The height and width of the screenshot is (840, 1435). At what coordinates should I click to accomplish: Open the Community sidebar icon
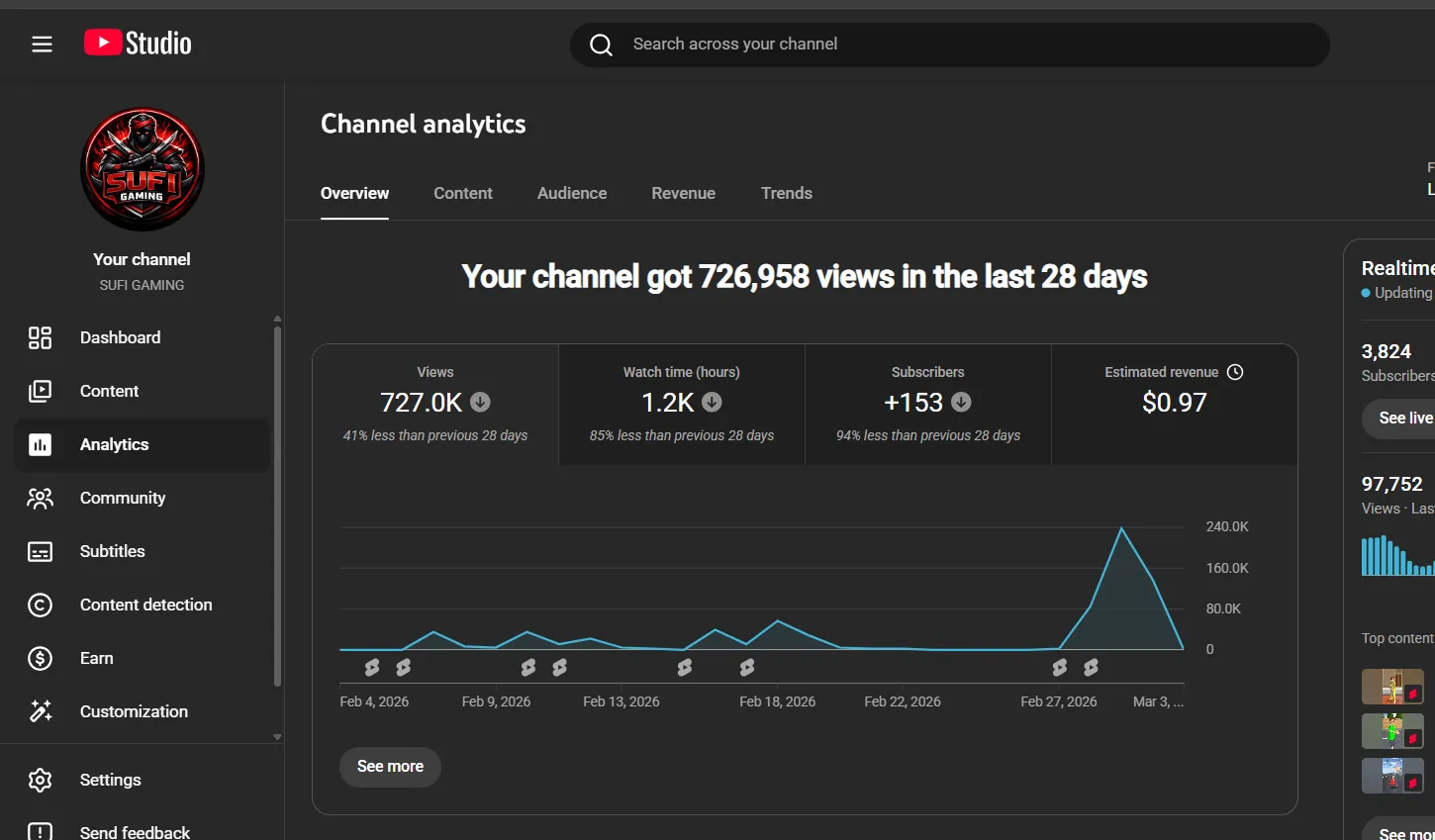[41, 498]
